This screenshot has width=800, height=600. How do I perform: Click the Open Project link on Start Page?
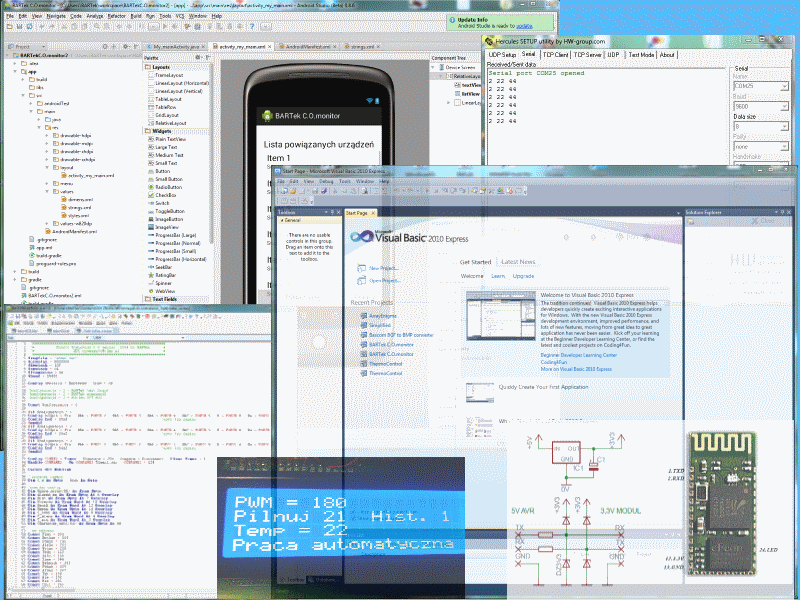click(384, 281)
